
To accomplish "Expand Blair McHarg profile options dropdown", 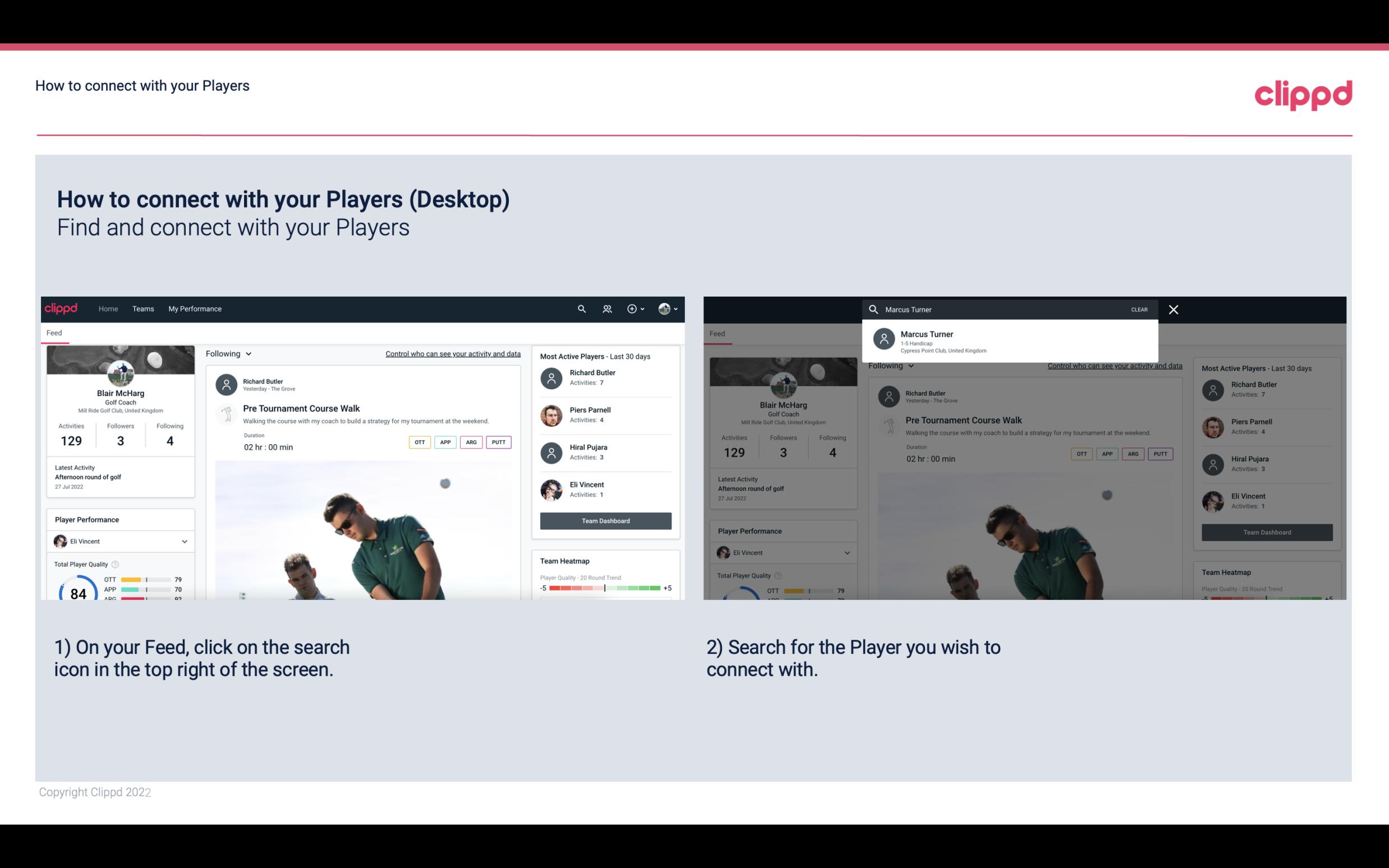I will [670, 308].
